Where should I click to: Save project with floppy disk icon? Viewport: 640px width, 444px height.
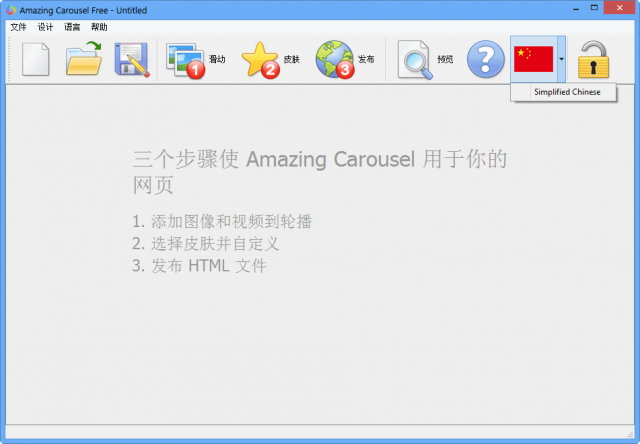coord(132,60)
